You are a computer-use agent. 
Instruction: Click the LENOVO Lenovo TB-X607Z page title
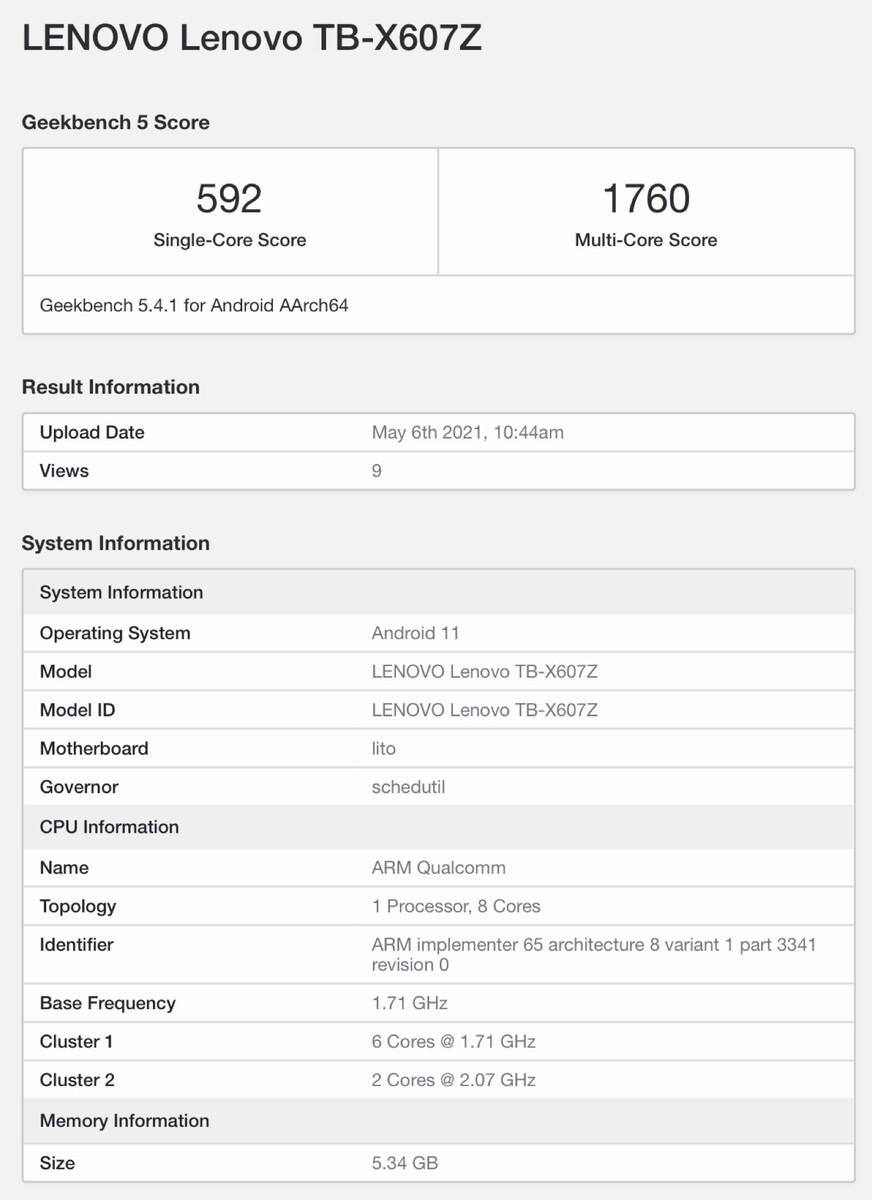251,38
